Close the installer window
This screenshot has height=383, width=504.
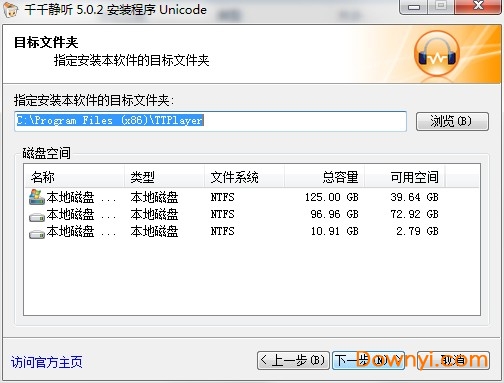478,6
